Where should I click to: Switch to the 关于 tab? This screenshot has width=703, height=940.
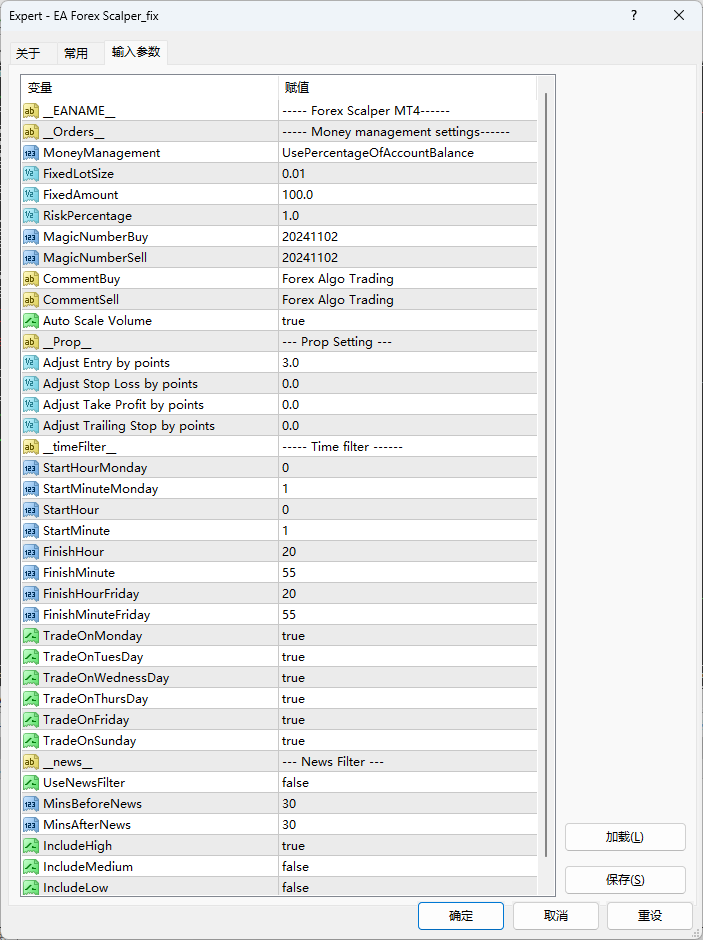(28, 54)
